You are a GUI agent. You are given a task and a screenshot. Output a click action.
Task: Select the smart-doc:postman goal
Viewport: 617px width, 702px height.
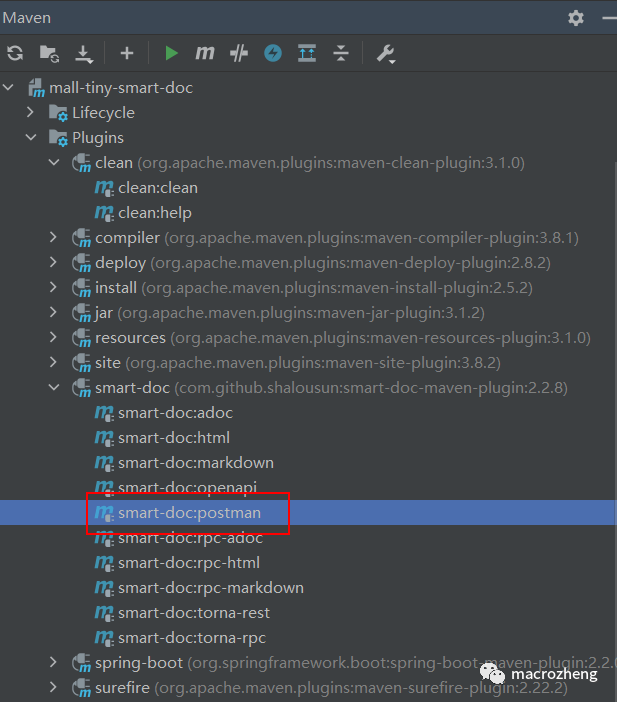[189, 513]
